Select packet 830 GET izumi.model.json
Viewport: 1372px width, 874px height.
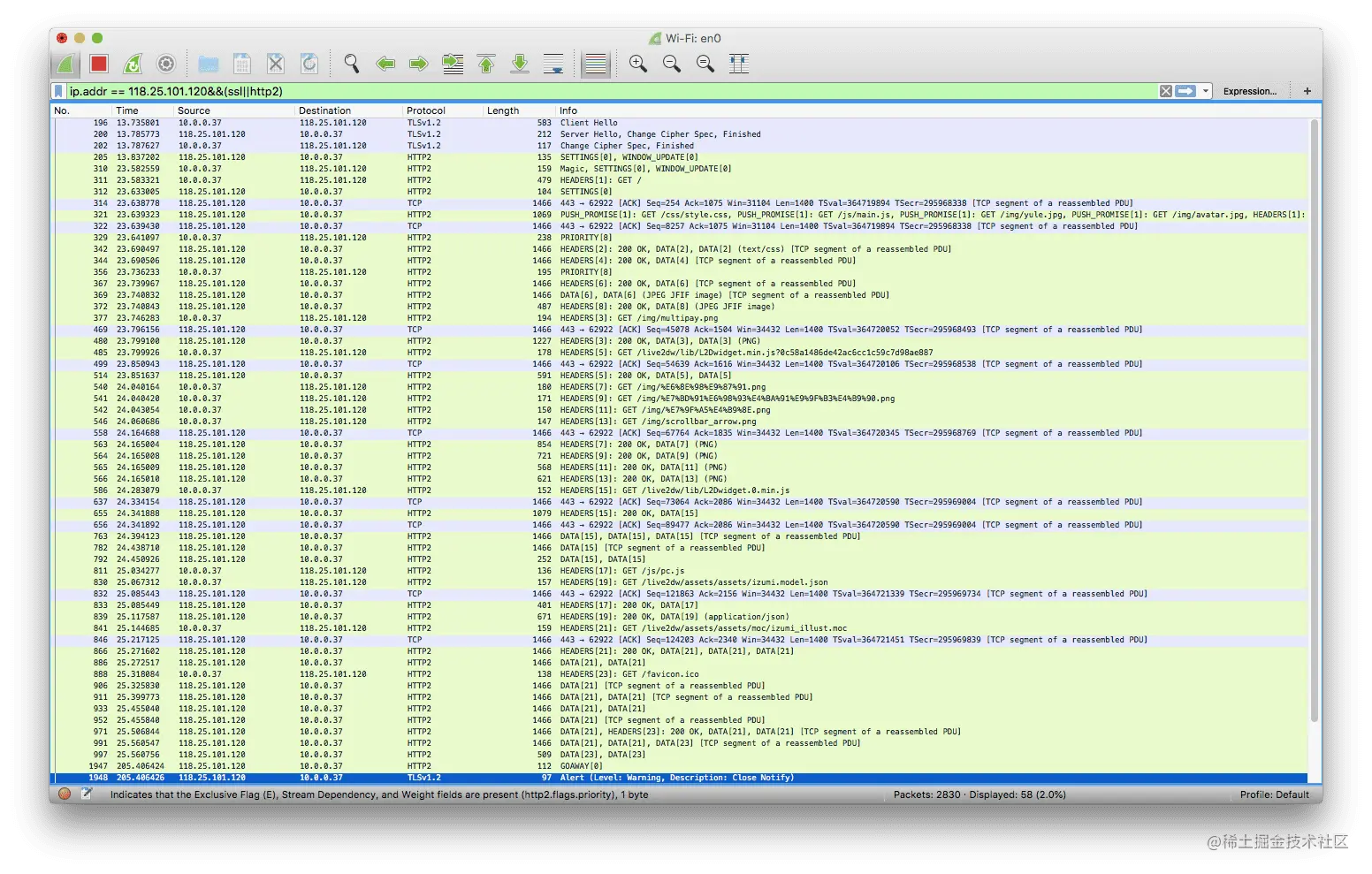(x=680, y=582)
